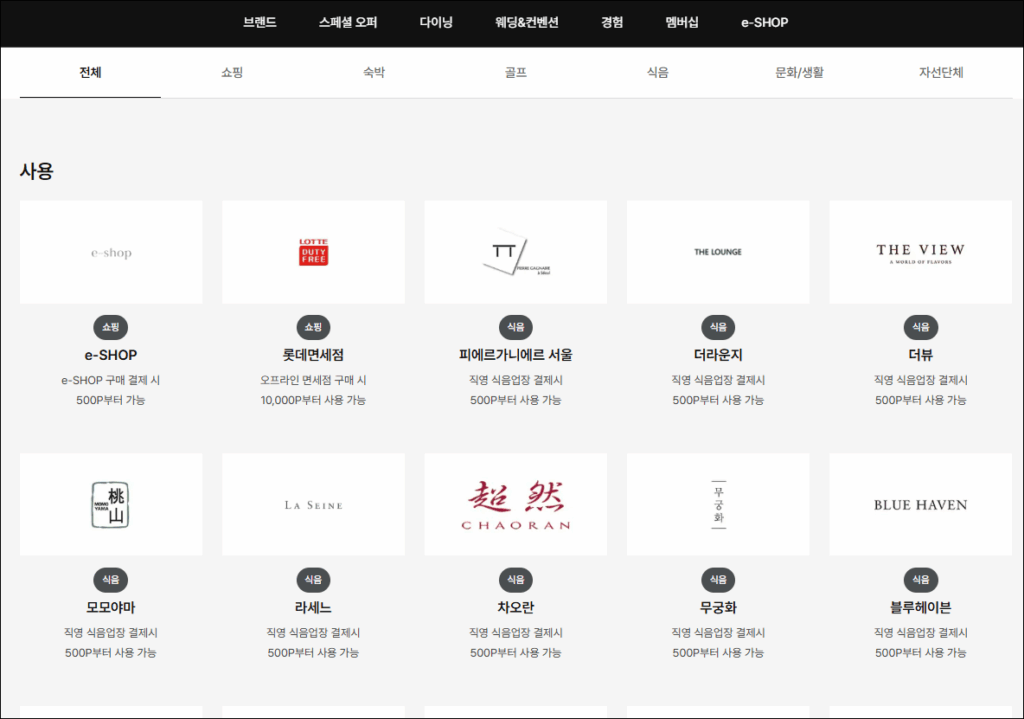Select the 식음 badge above the 무궁화 title
The width and height of the screenshot is (1024, 719).
coord(718,580)
